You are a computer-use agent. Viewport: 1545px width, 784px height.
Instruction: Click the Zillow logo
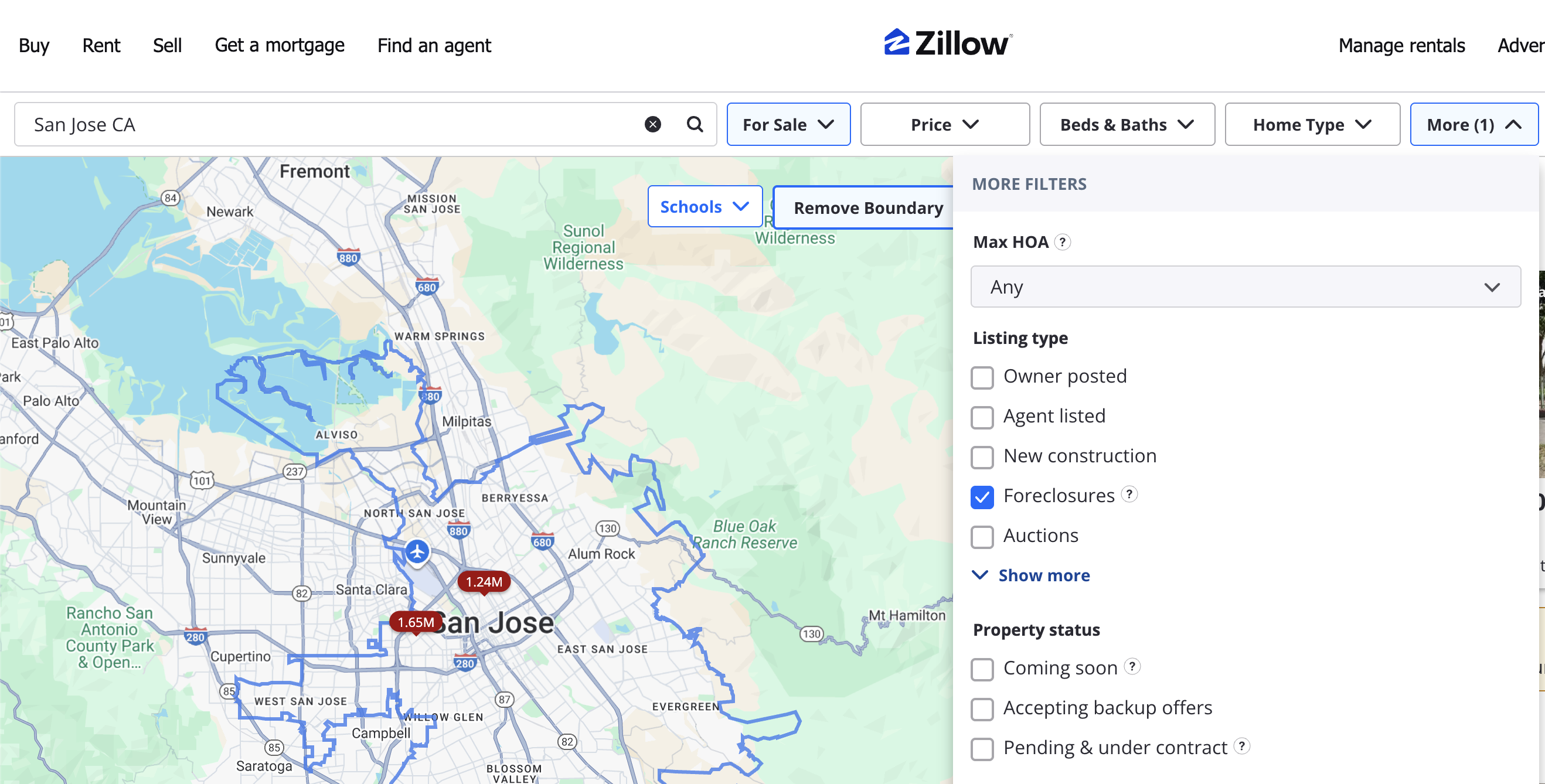point(948,43)
